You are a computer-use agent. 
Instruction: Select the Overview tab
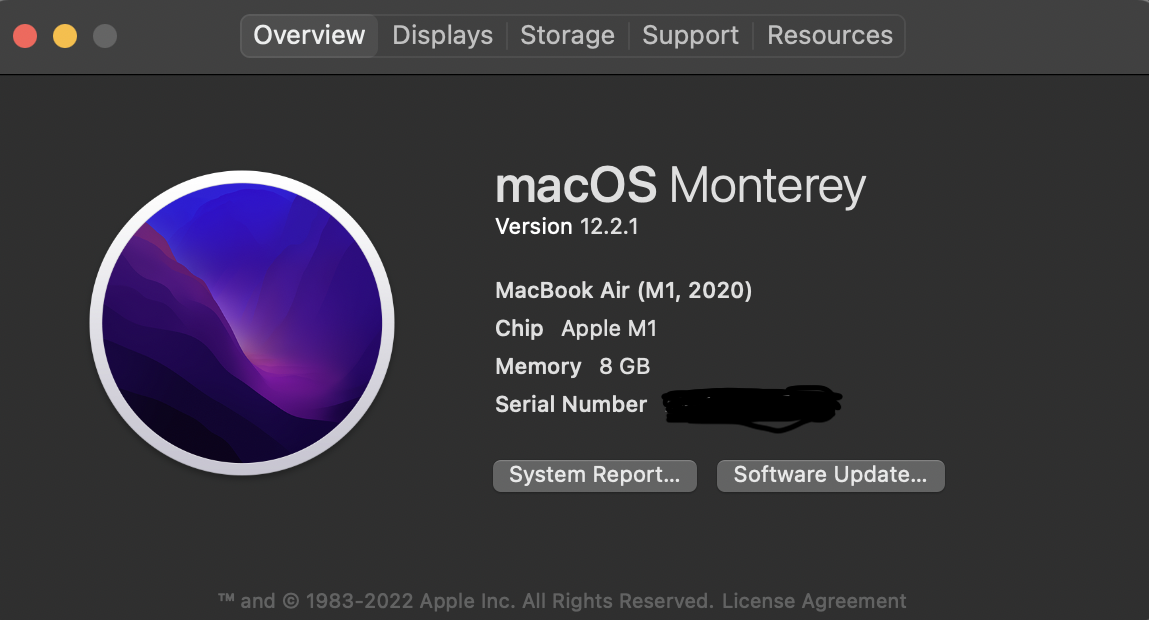coord(309,36)
